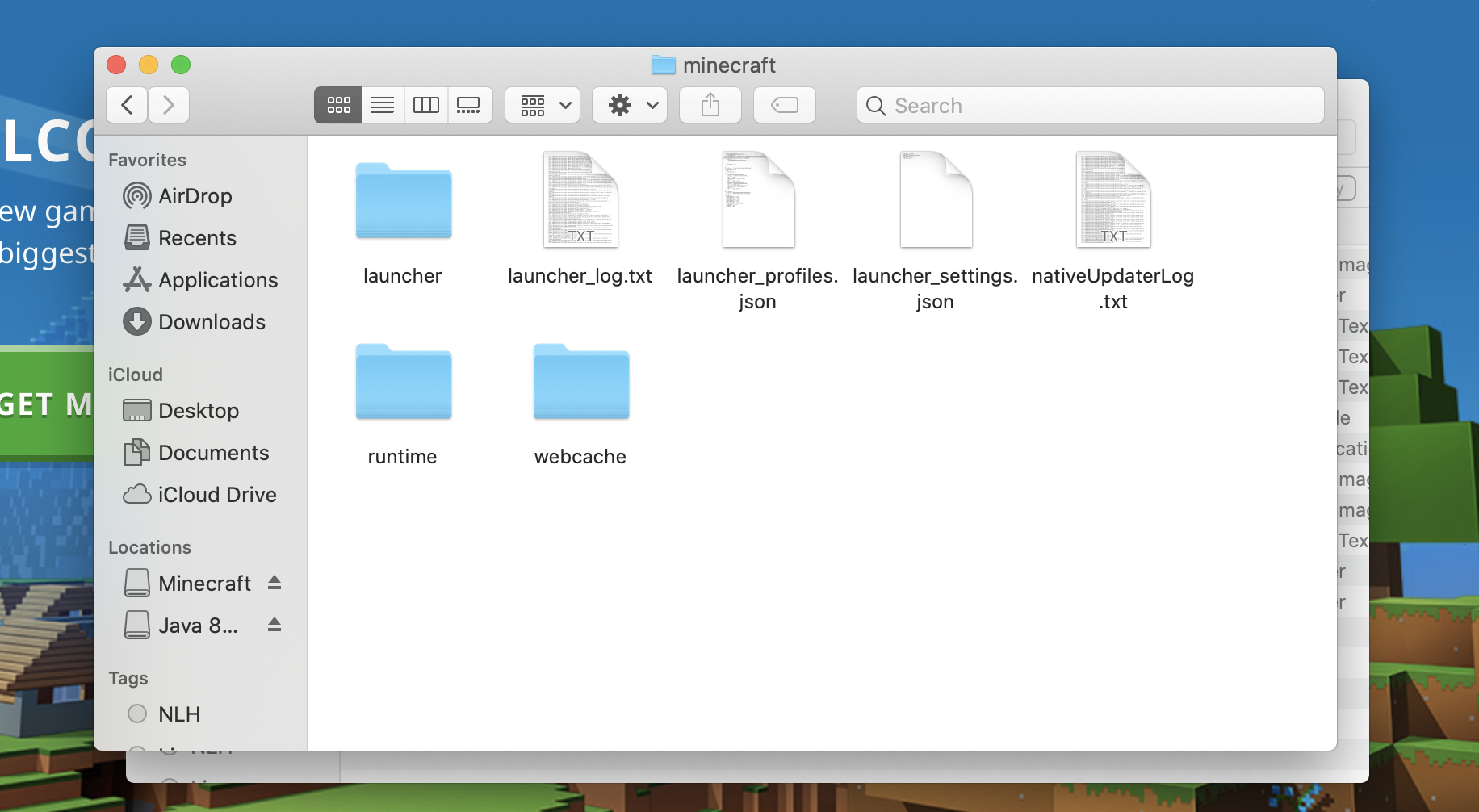Image resolution: width=1479 pixels, height=812 pixels.
Task: Open AirDrop in the sidebar
Action: (x=195, y=196)
